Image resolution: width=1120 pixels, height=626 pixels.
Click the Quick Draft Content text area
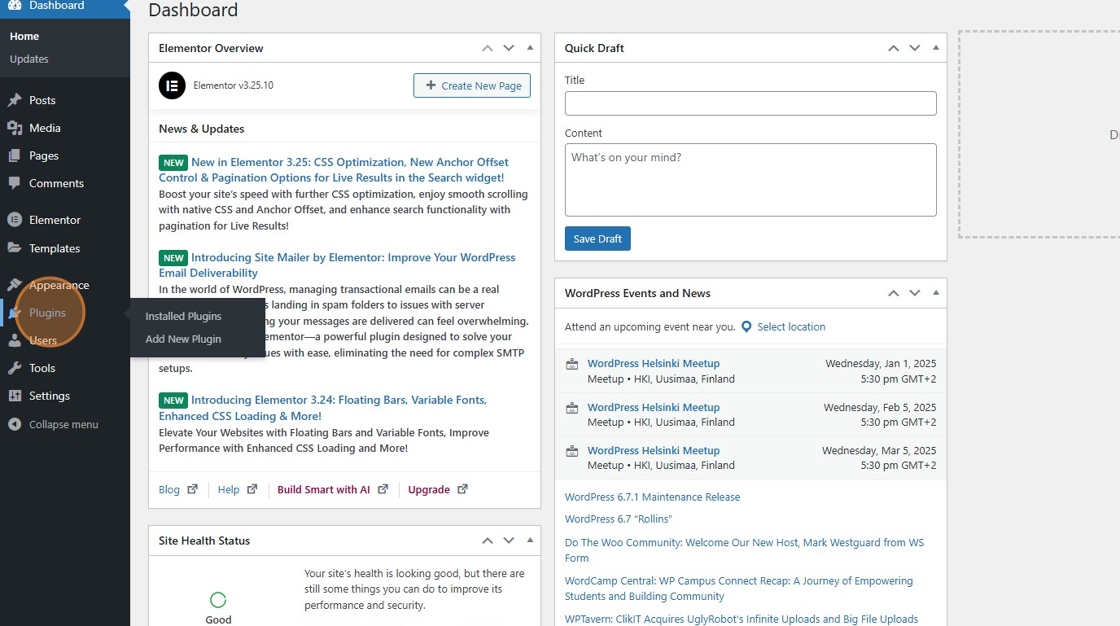click(x=751, y=180)
